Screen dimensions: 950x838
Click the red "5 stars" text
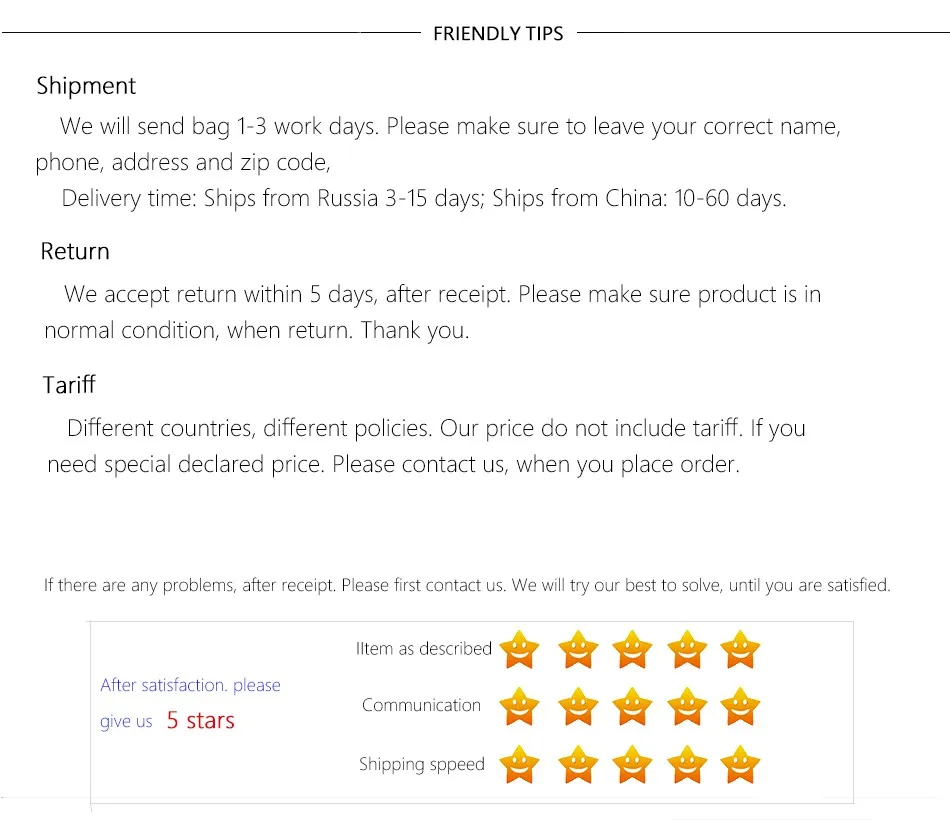tap(200, 721)
